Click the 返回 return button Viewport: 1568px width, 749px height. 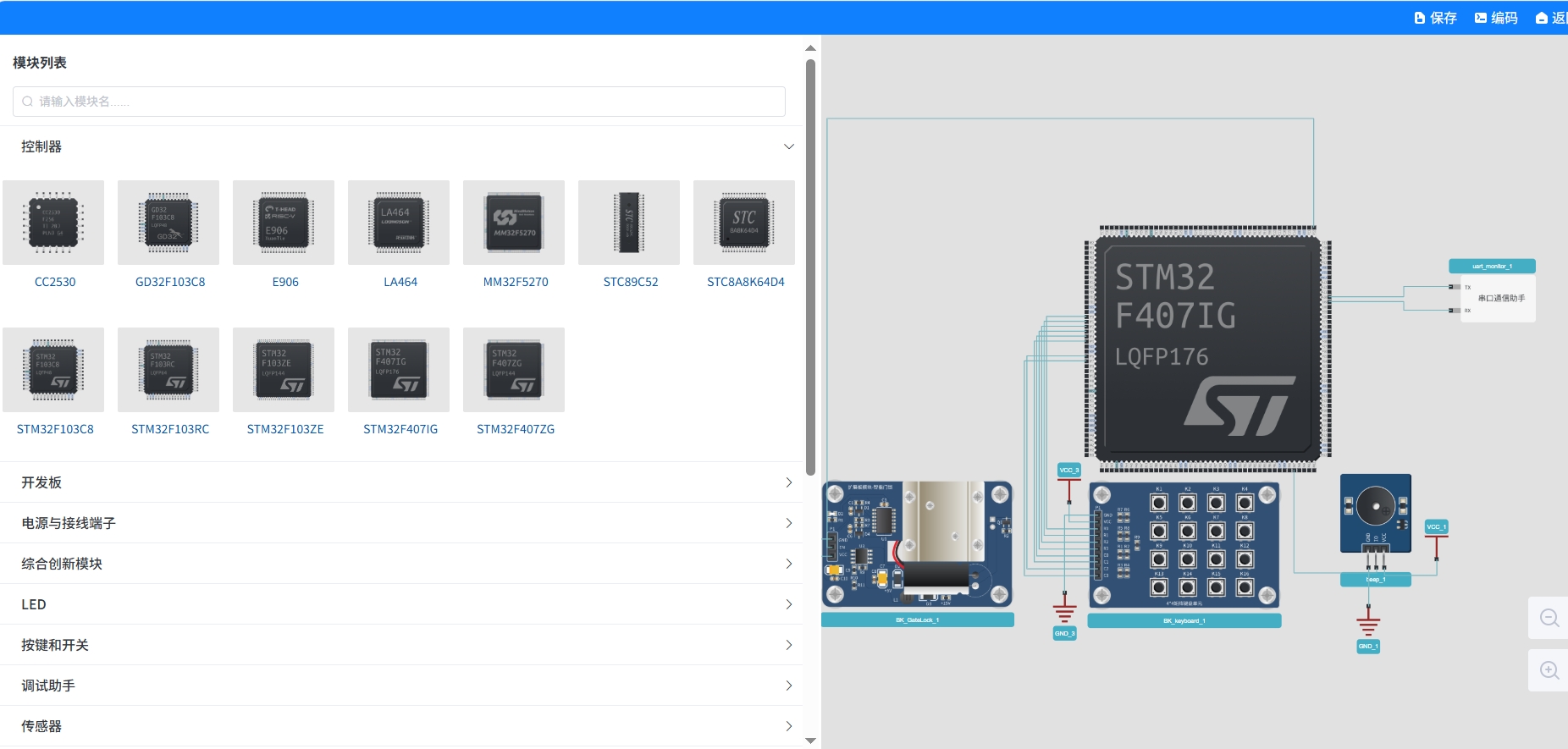click(x=1551, y=18)
